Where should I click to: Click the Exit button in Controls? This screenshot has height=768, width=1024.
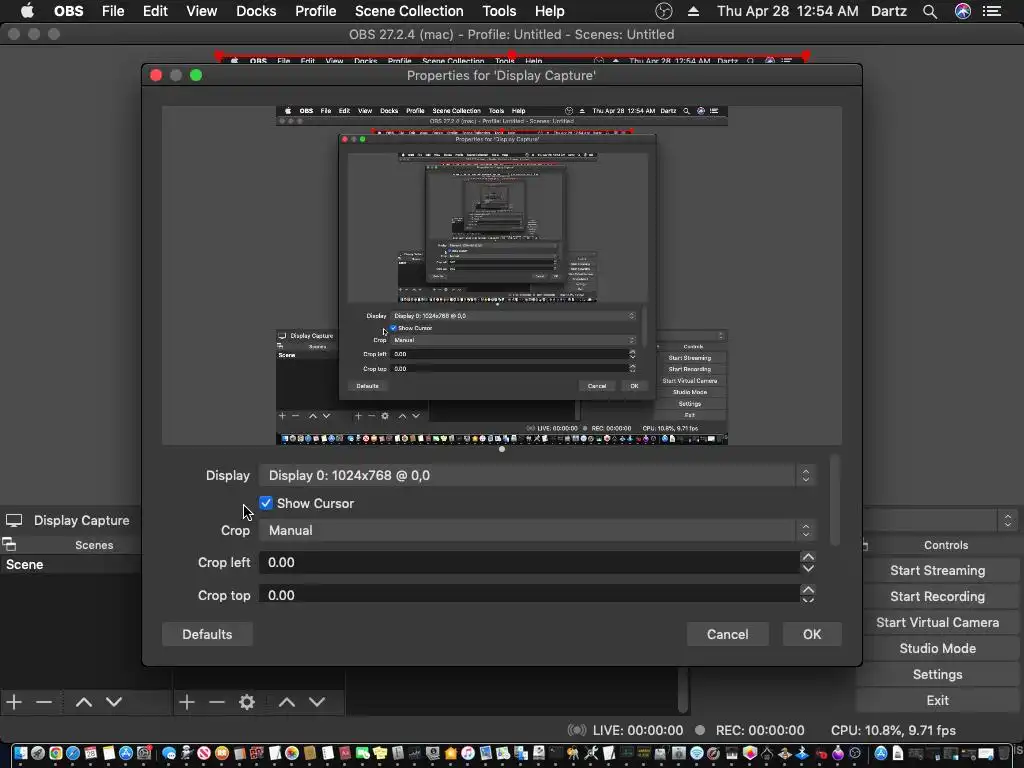tap(937, 700)
